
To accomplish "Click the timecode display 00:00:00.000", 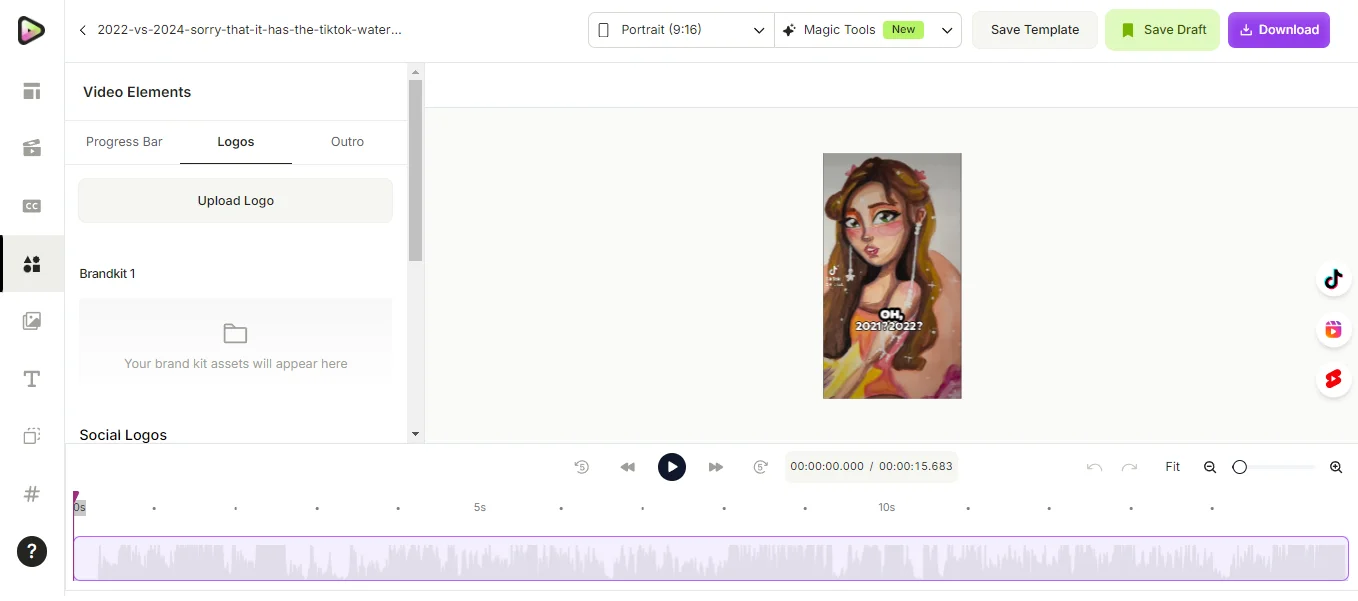I will coord(827,467).
